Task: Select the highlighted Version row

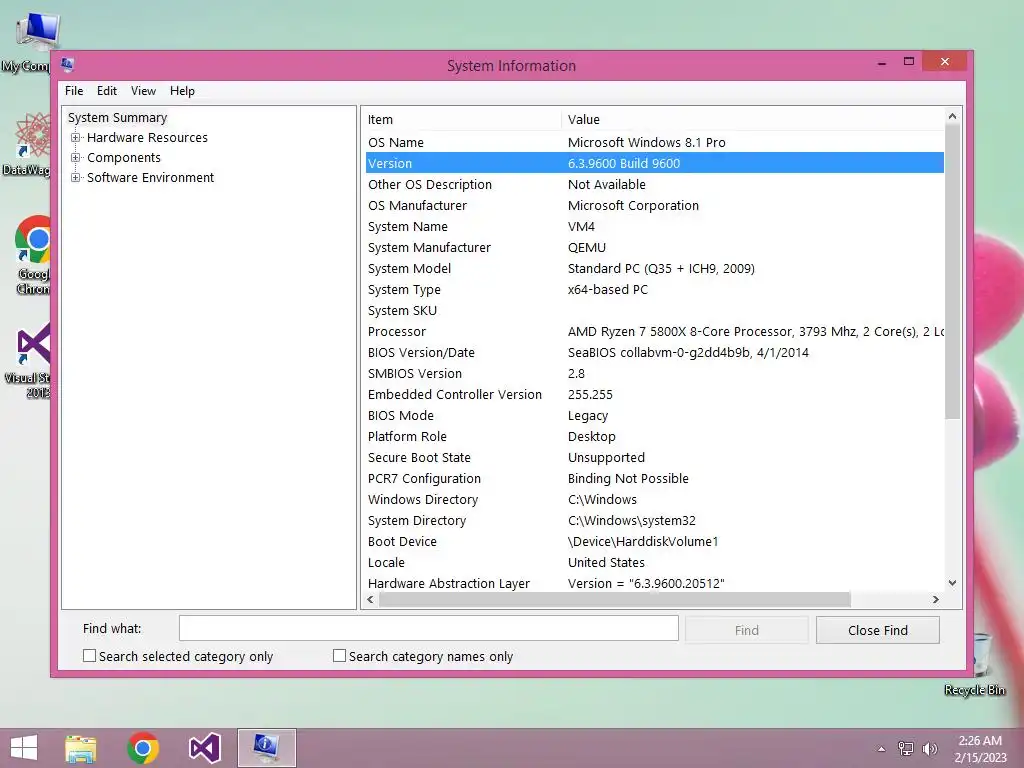Action: [x=654, y=163]
